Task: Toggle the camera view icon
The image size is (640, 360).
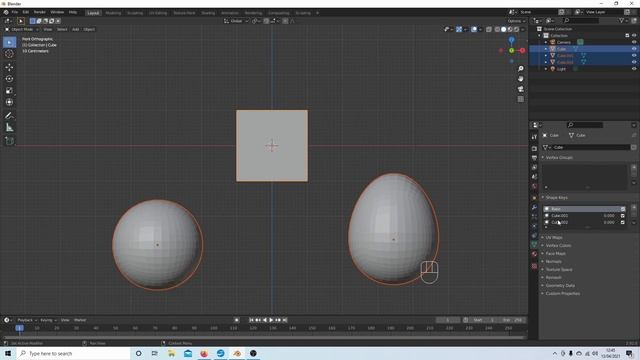Action: coord(520,89)
